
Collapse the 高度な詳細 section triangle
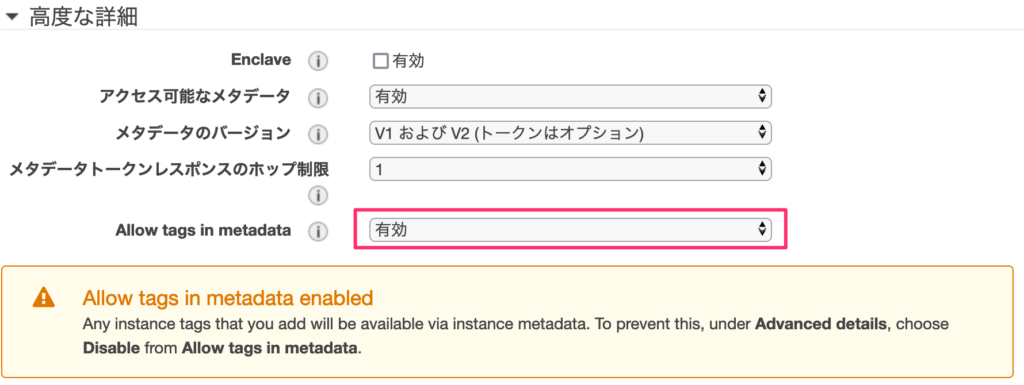click(12, 18)
